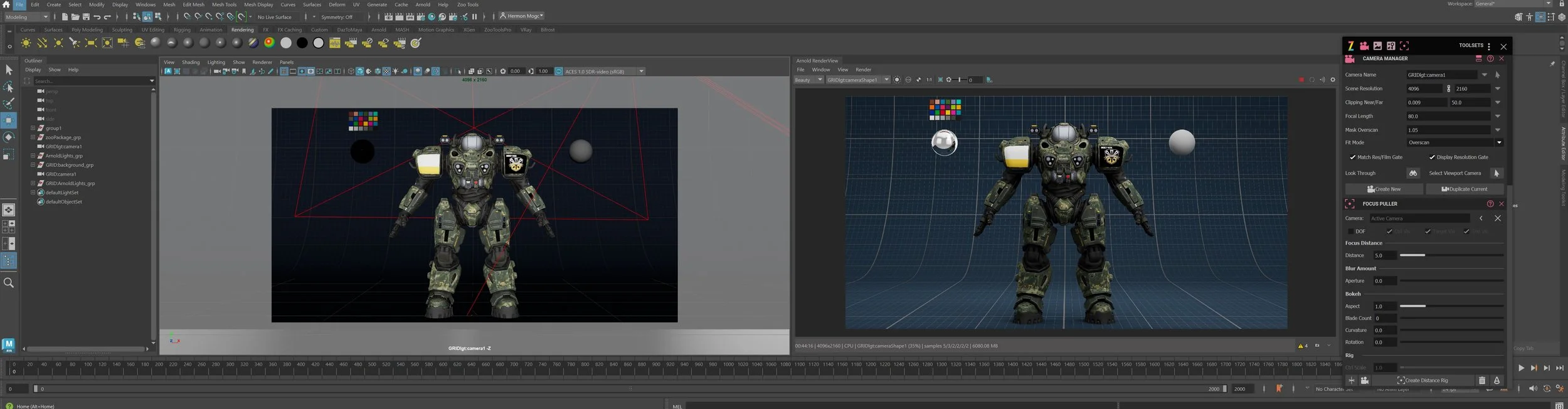Set Arnold RenderView zoom to 1:1
This screenshot has width=1568, height=409.
(929, 80)
